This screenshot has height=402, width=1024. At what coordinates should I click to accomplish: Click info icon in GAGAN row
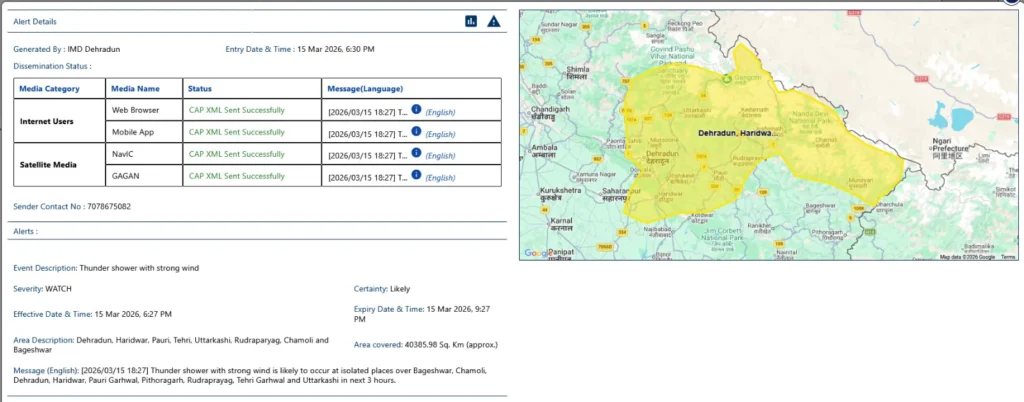417,176
